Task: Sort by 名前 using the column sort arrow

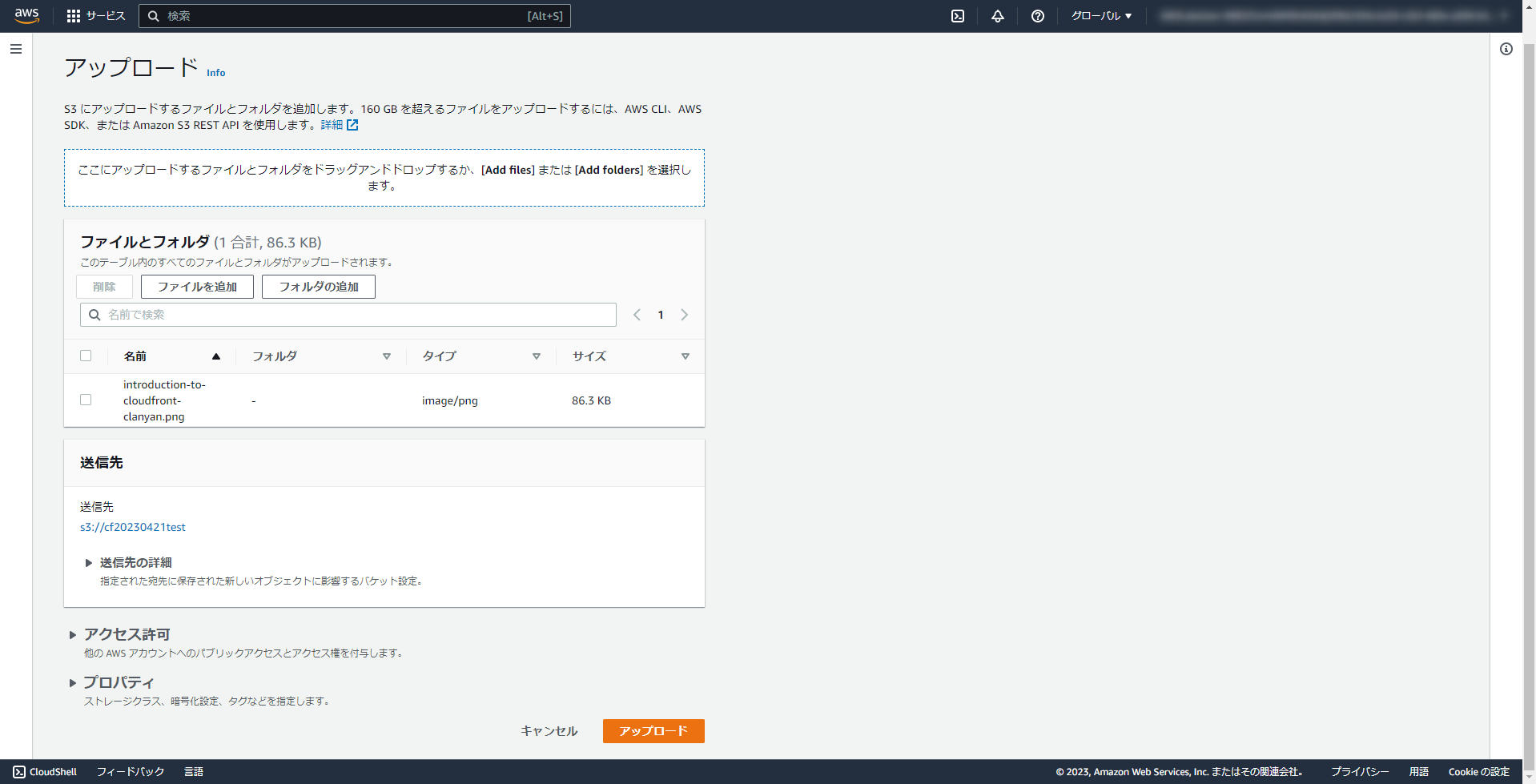Action: click(x=215, y=356)
